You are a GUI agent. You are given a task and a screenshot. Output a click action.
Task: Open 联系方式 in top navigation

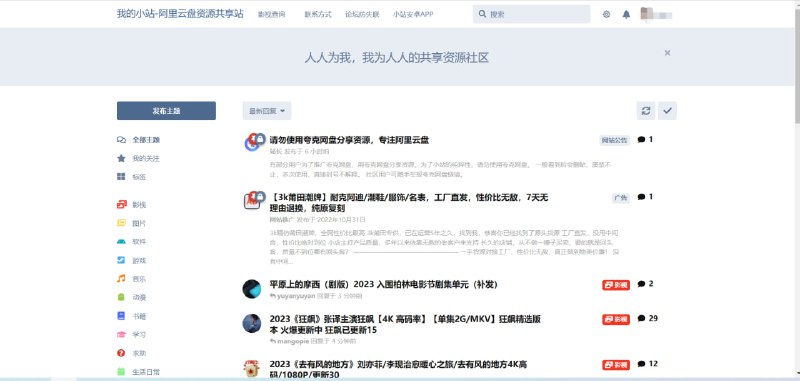click(x=318, y=14)
